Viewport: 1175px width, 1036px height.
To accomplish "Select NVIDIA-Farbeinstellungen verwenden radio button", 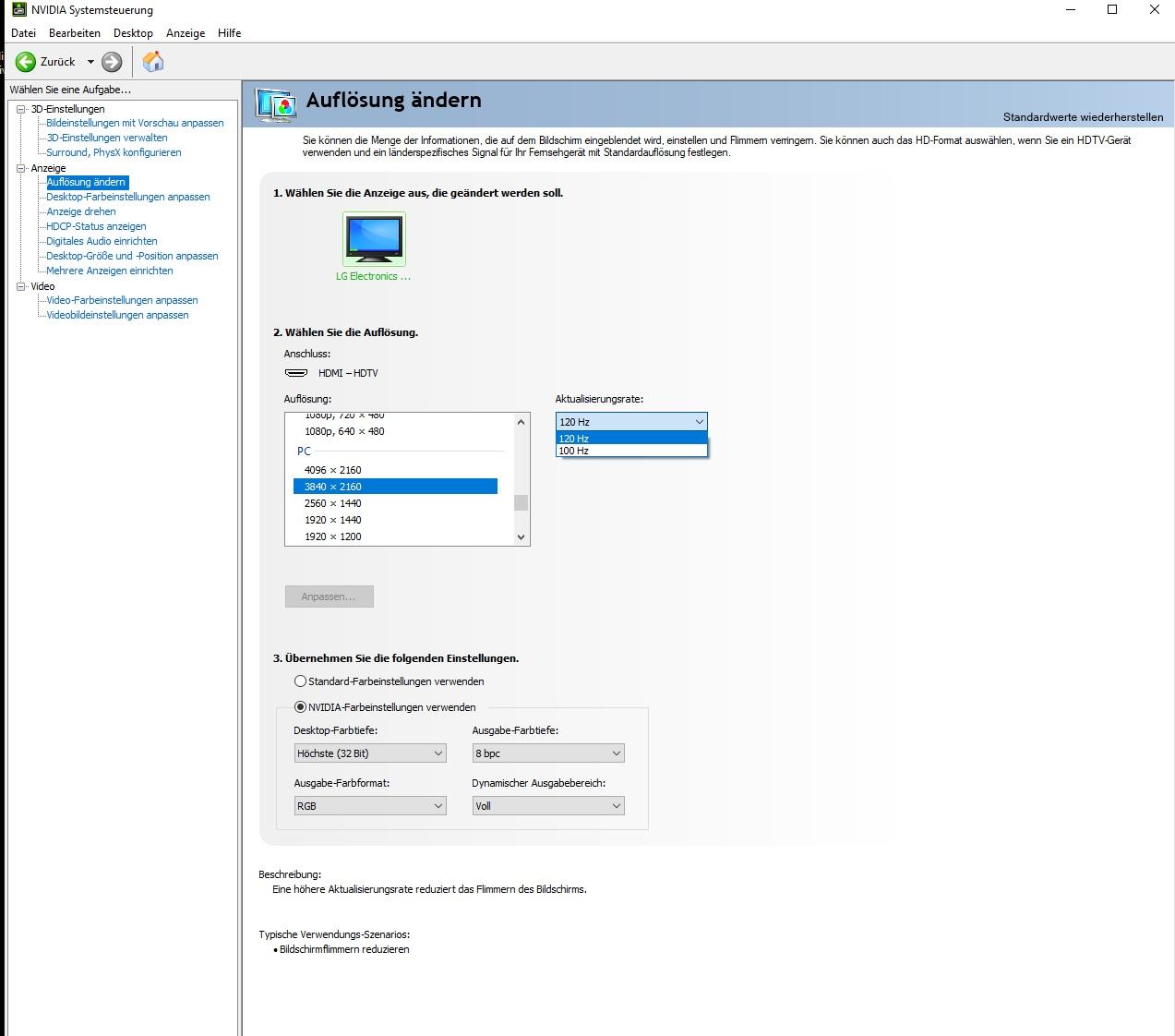I will [x=300, y=707].
